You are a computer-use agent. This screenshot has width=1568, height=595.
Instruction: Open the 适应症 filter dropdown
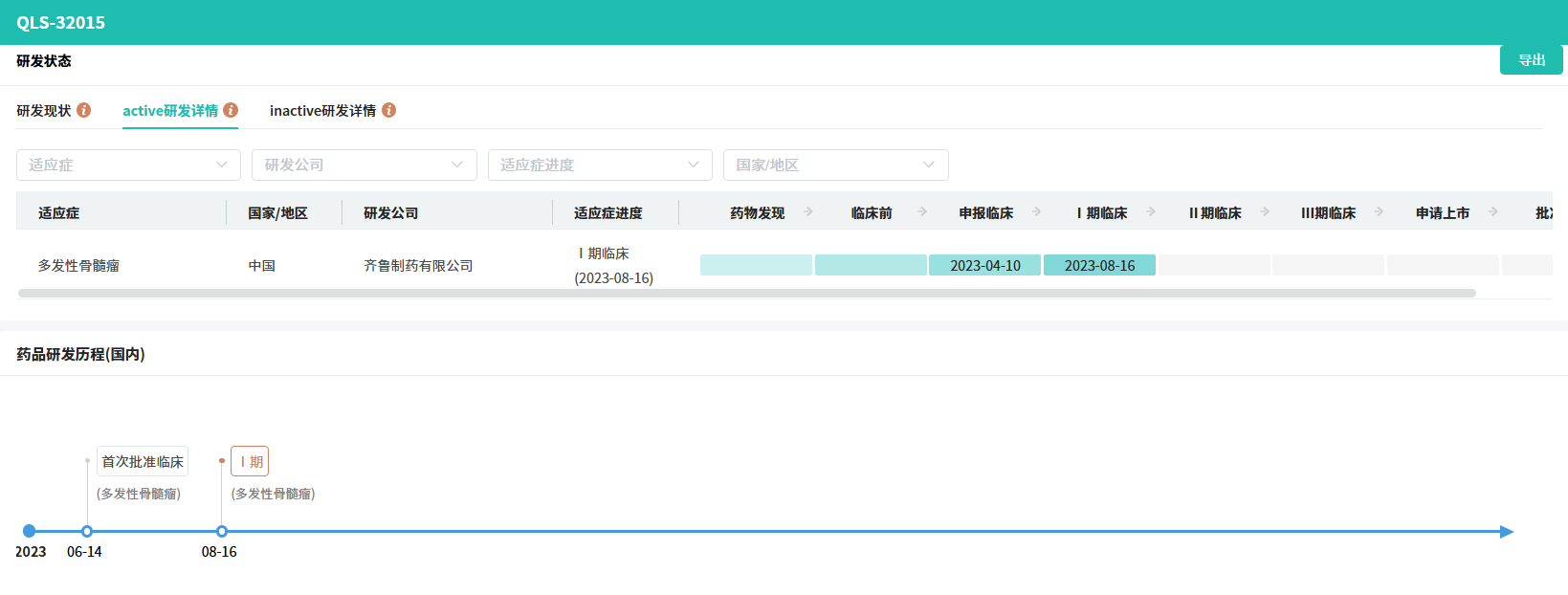(128, 165)
